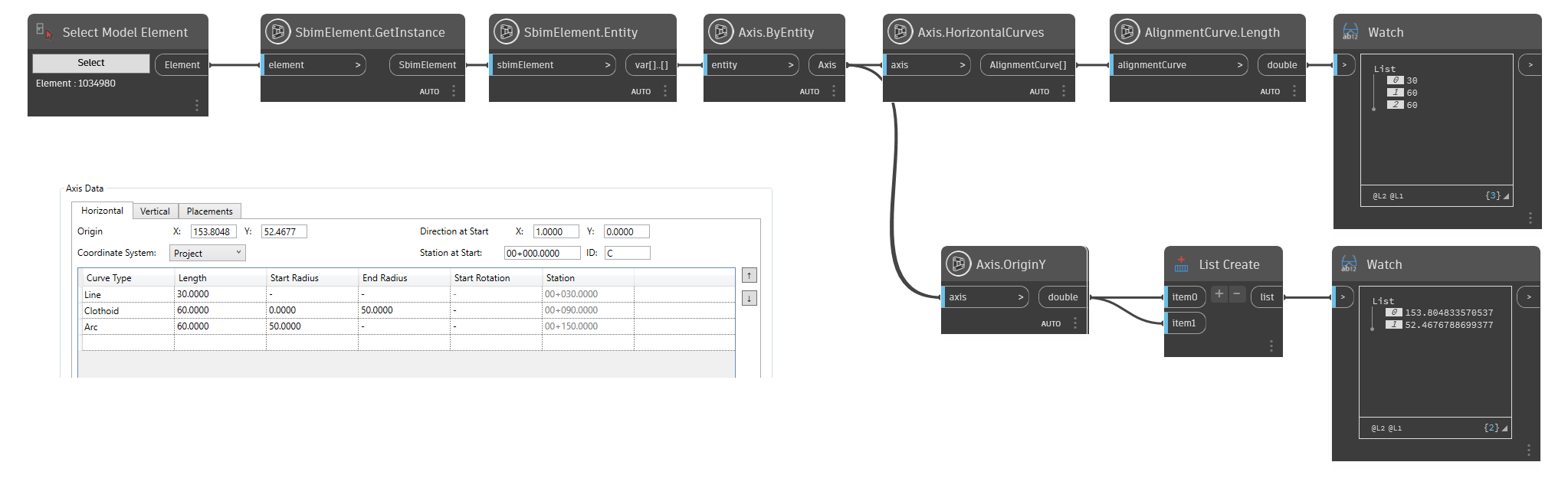The height and width of the screenshot is (498, 1568).
Task: Open options menu of lower Watch node
Action: click(x=1529, y=450)
